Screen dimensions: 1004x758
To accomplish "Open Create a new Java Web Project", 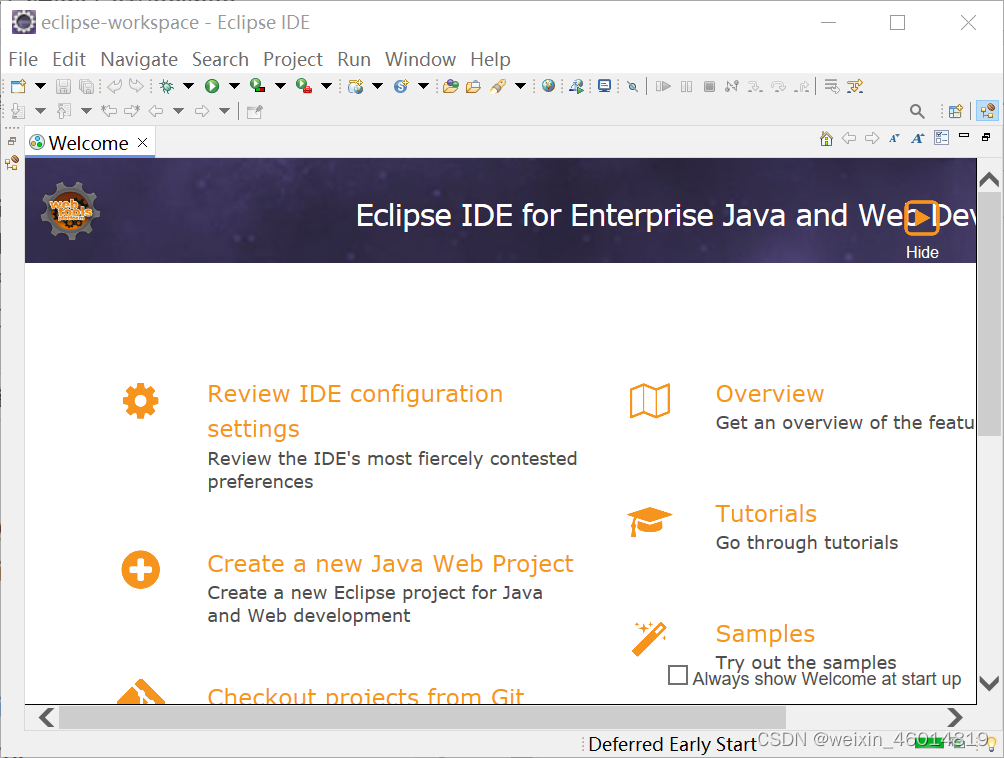I will pos(390,564).
